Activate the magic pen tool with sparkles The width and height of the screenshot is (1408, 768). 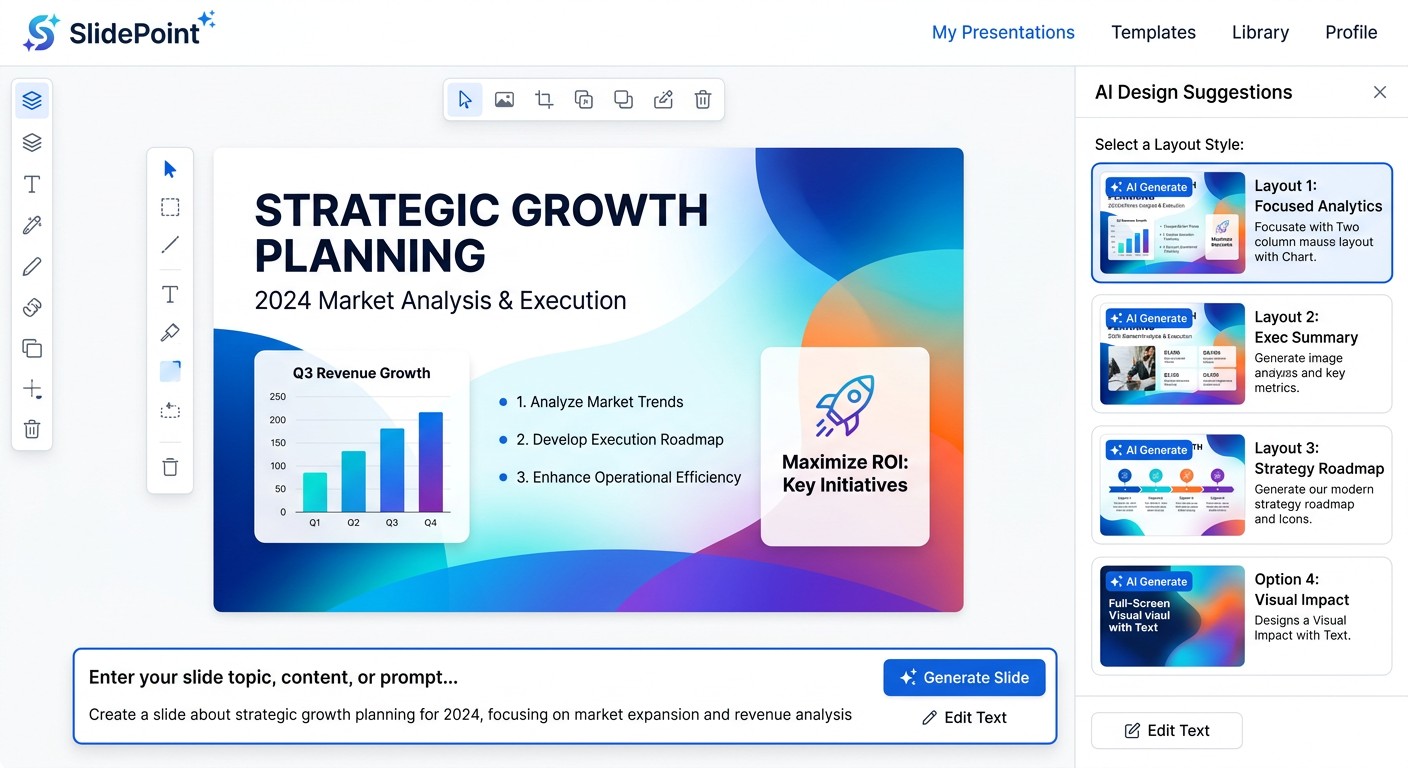[x=32, y=225]
